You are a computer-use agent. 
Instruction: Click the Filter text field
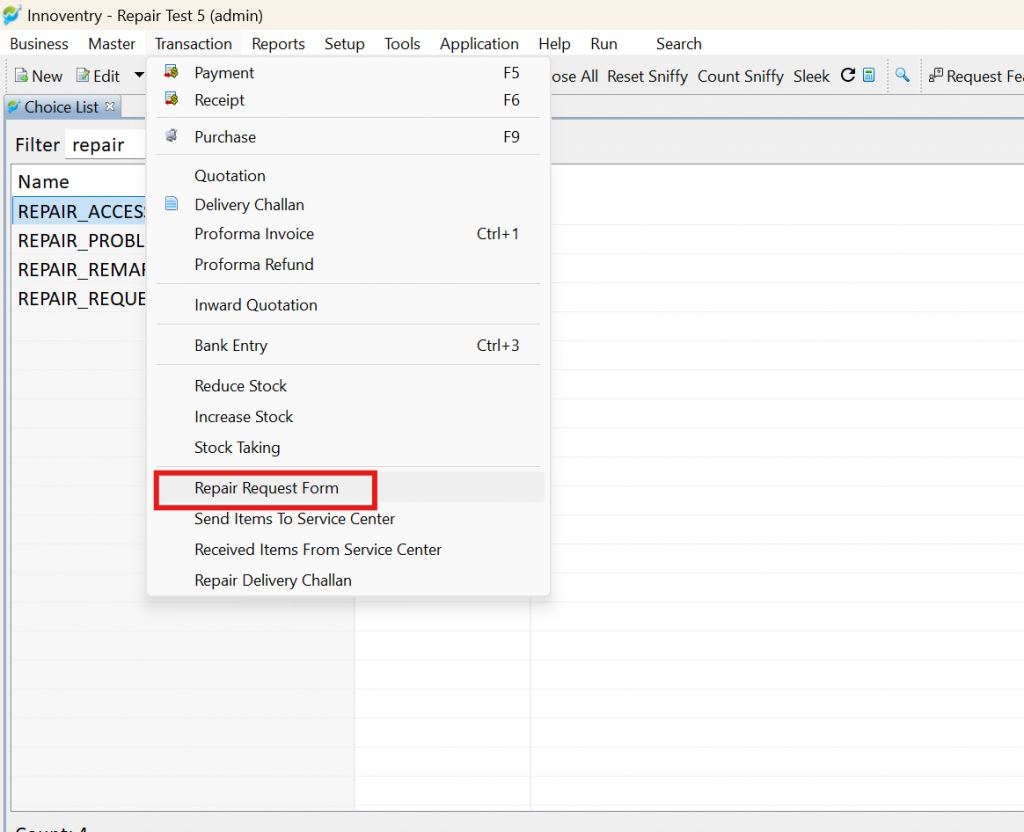click(x=106, y=144)
